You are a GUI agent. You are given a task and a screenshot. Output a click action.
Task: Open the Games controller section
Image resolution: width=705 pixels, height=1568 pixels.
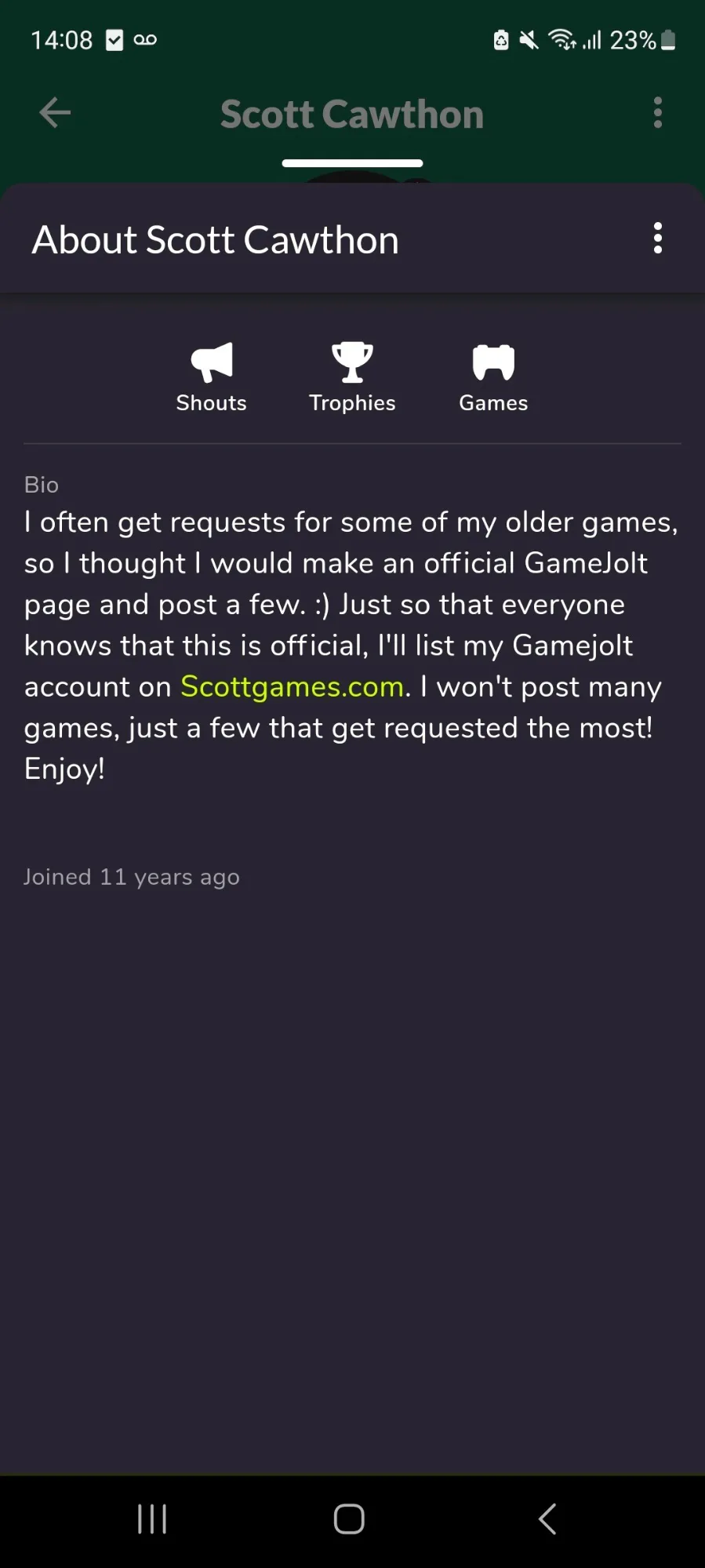(x=493, y=377)
